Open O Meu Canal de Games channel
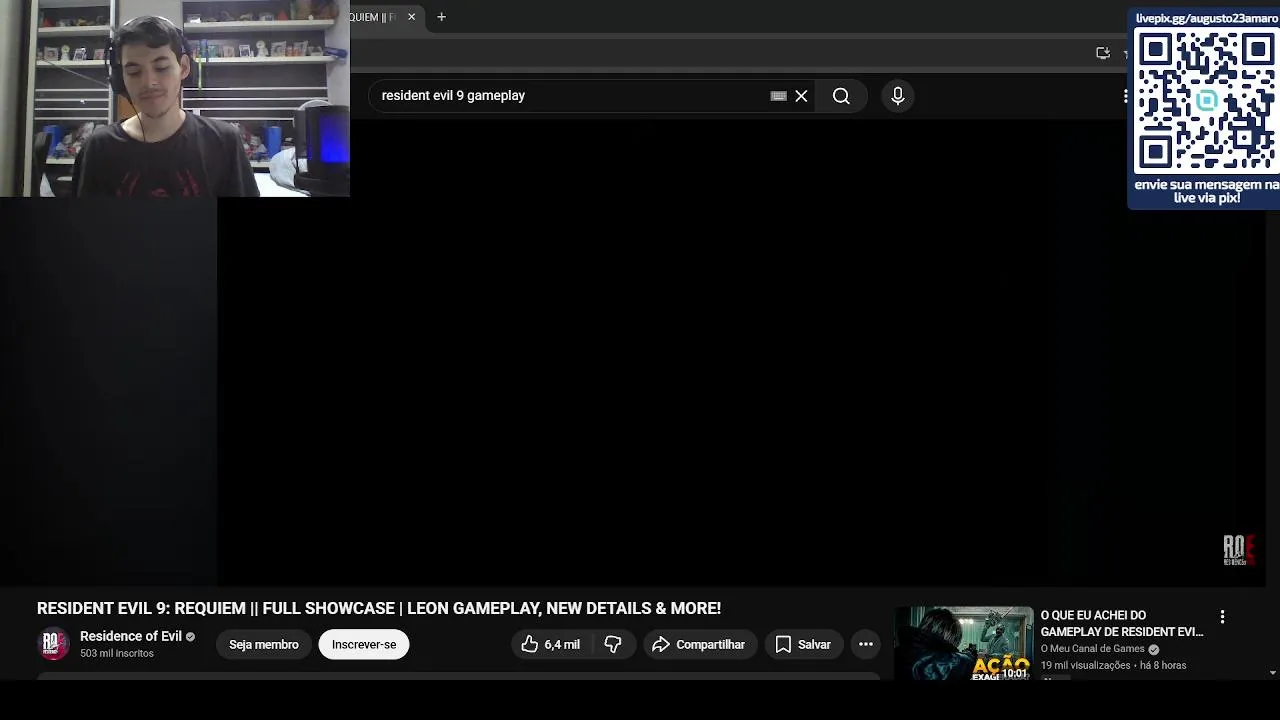 point(1093,649)
